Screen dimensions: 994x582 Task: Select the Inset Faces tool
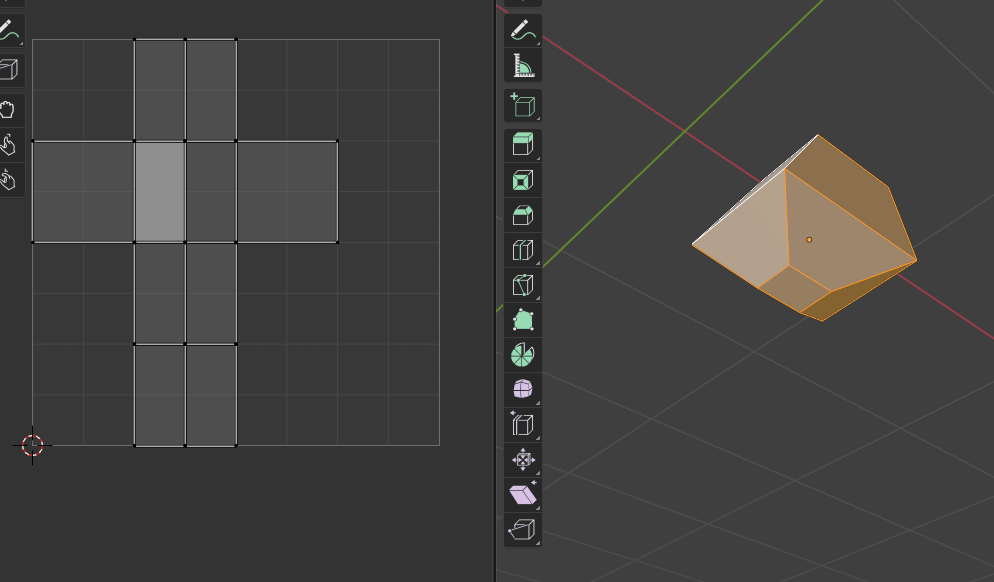[522, 180]
